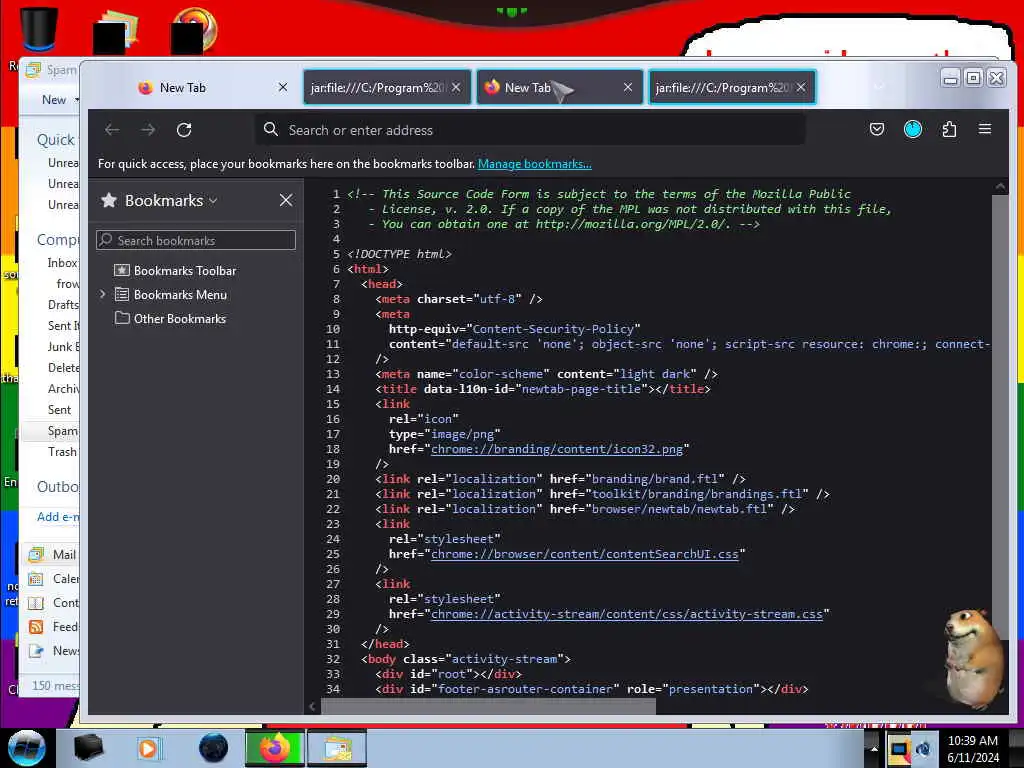
Task: Close the Bookmarks sidebar
Action: (286, 200)
